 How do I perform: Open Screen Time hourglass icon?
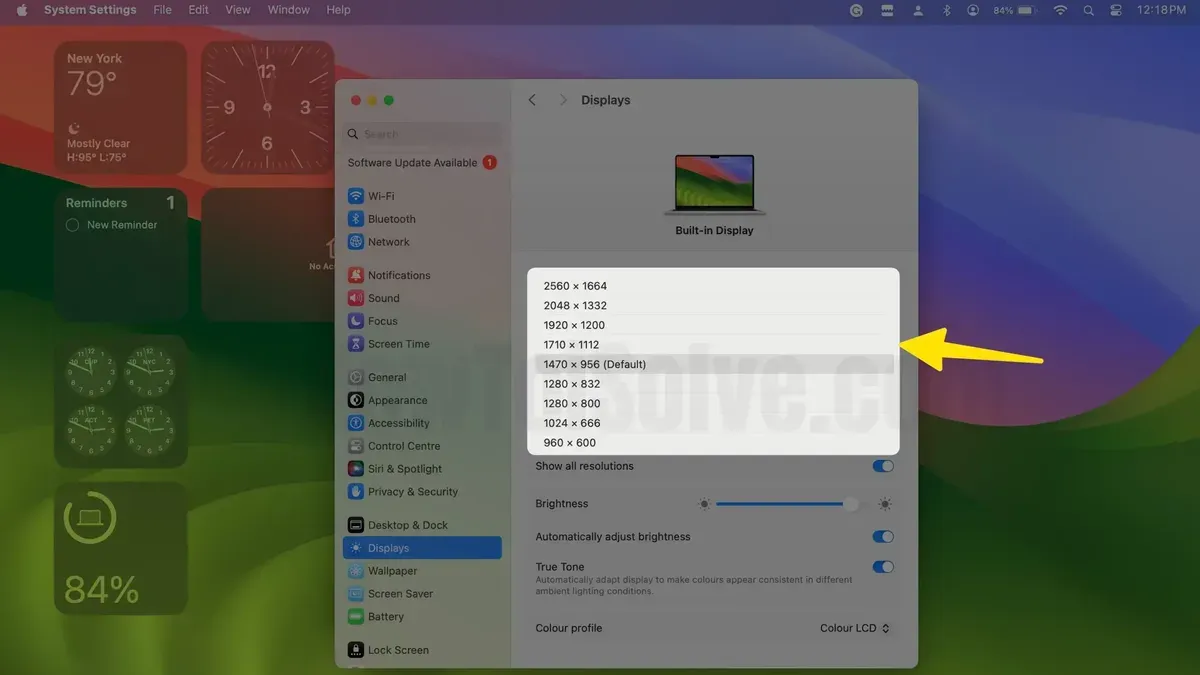pos(355,344)
